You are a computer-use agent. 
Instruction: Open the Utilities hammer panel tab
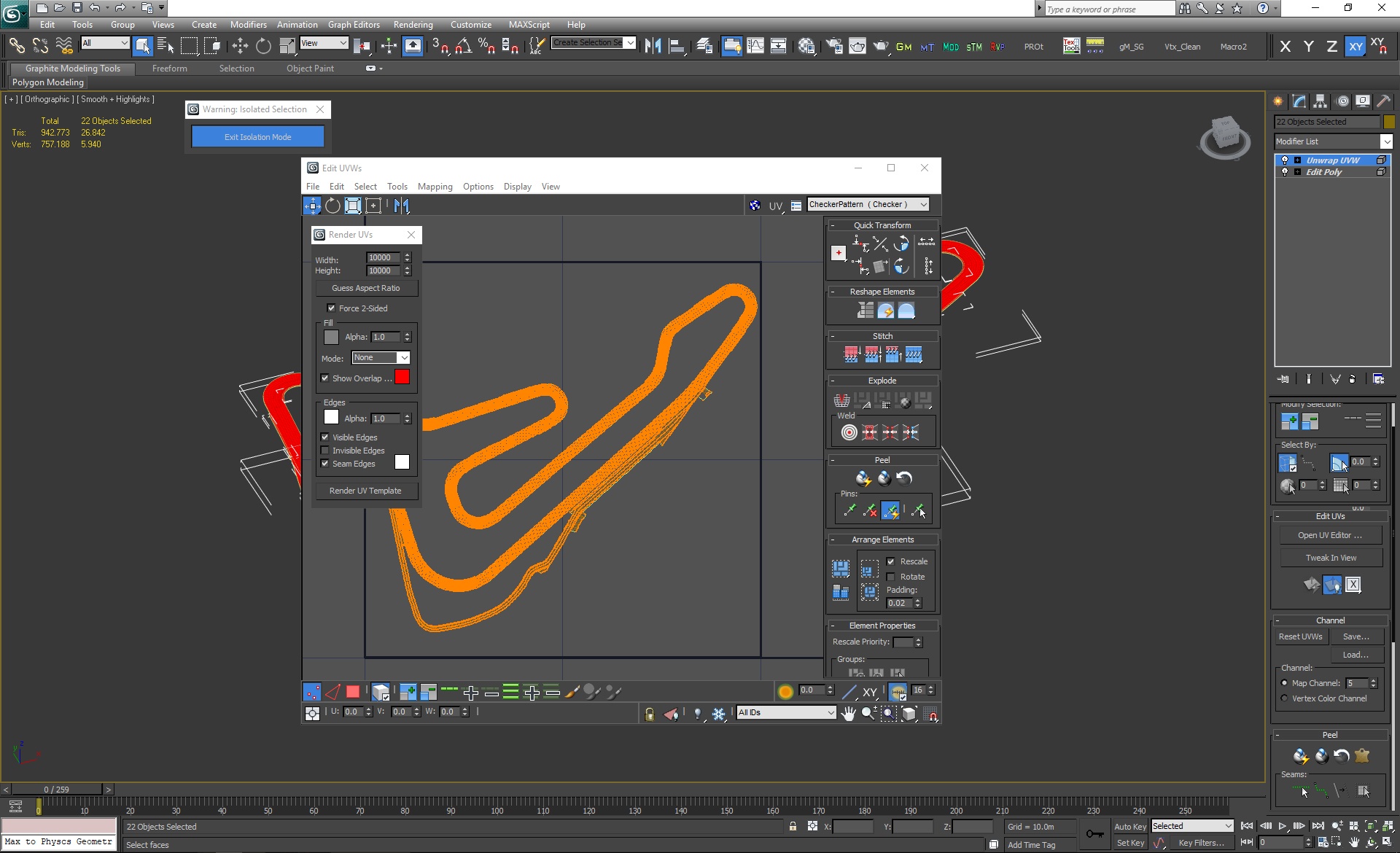[1383, 101]
